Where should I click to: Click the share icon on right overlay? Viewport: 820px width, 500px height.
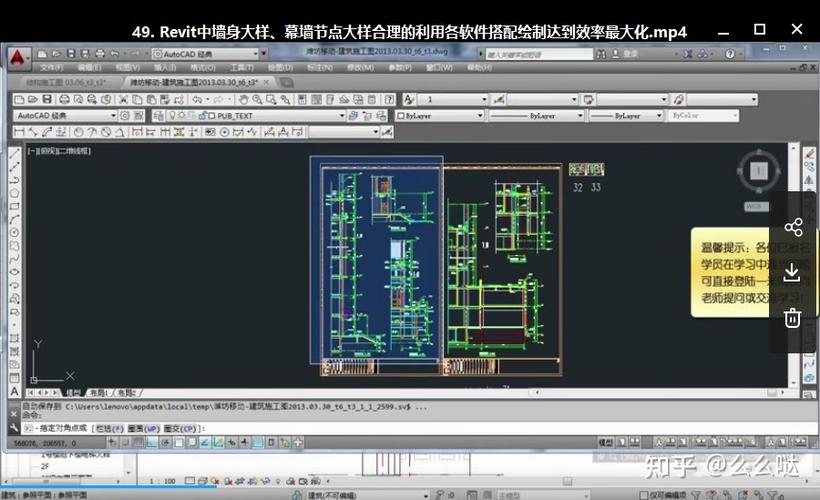click(793, 227)
